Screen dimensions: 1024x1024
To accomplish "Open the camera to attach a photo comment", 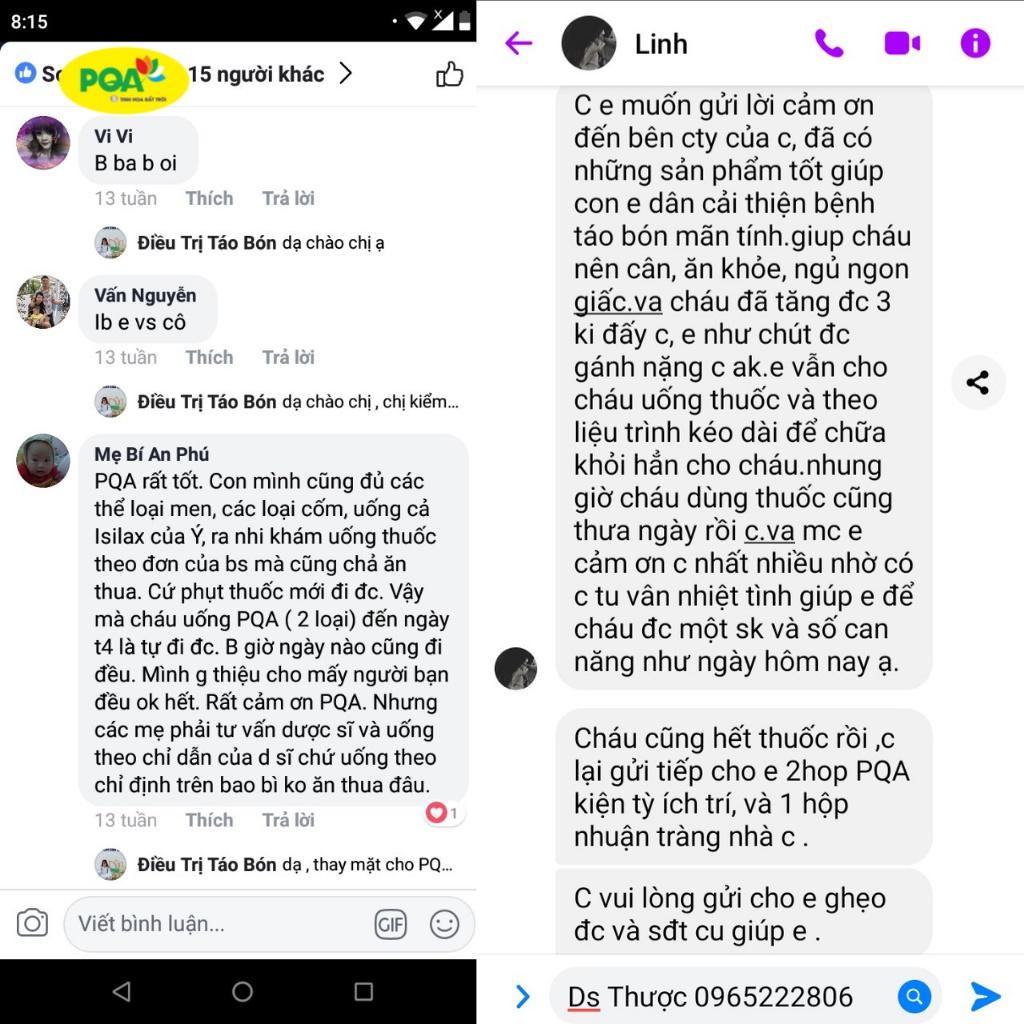I will pos(32,923).
